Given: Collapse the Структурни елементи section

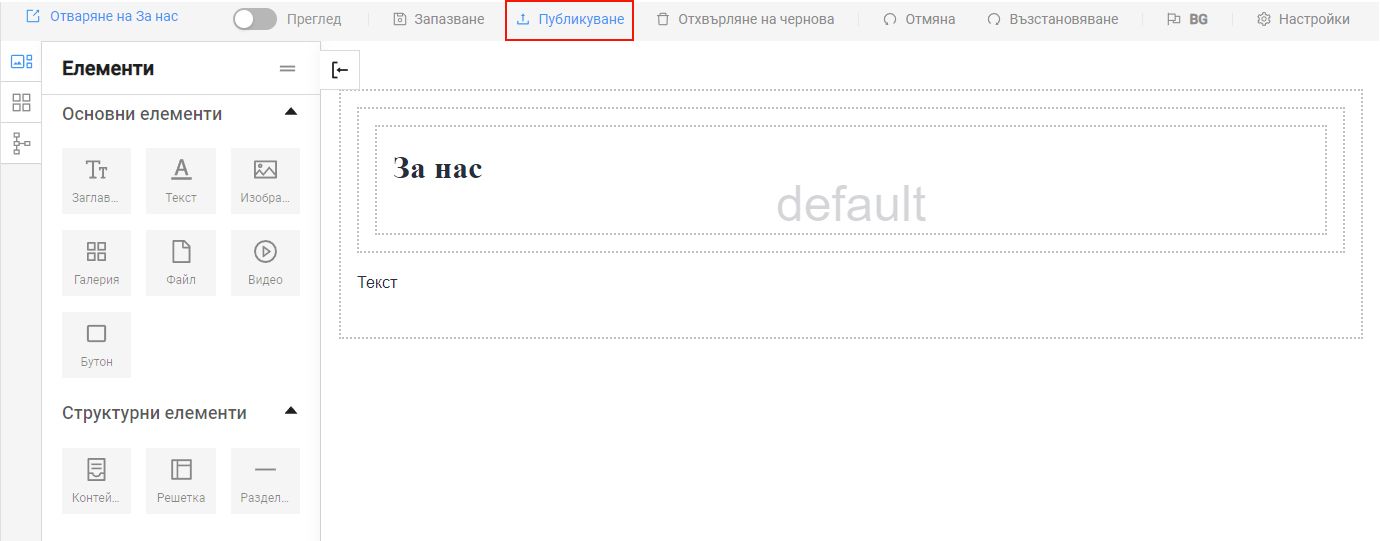Looking at the screenshot, I should coord(291,411).
